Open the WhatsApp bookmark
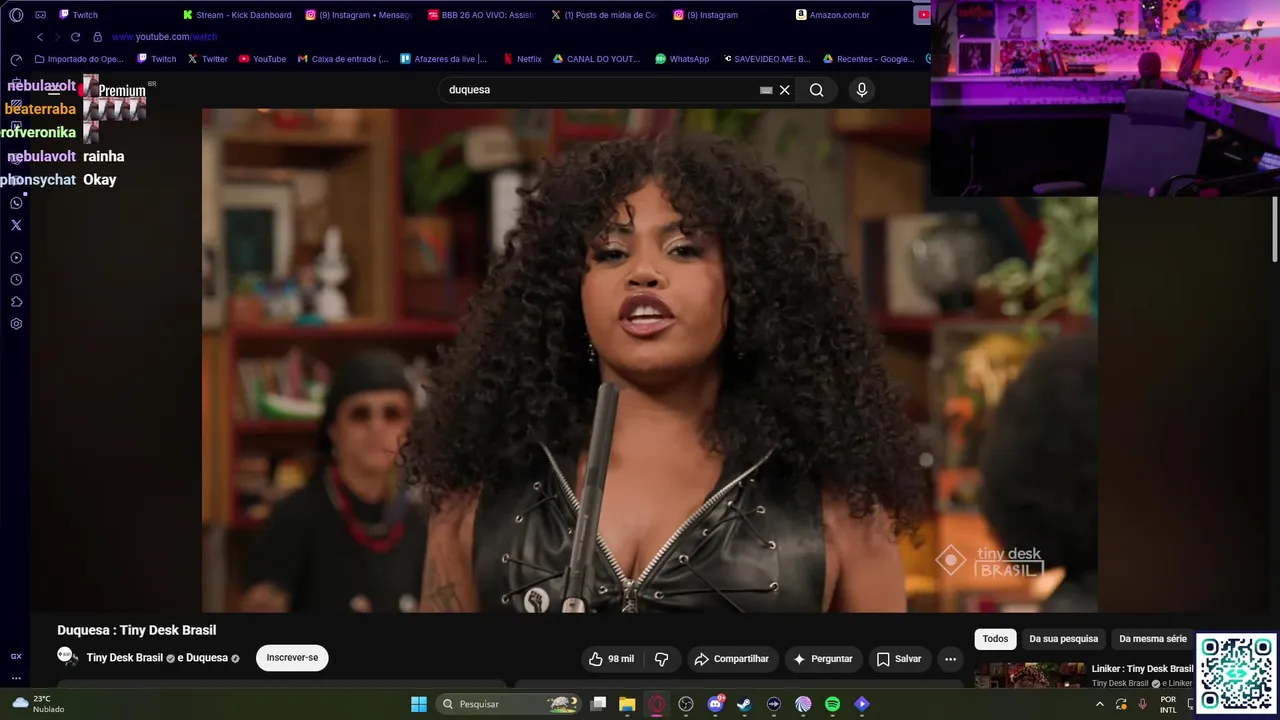Viewport: 1280px width, 720px height. pos(682,59)
